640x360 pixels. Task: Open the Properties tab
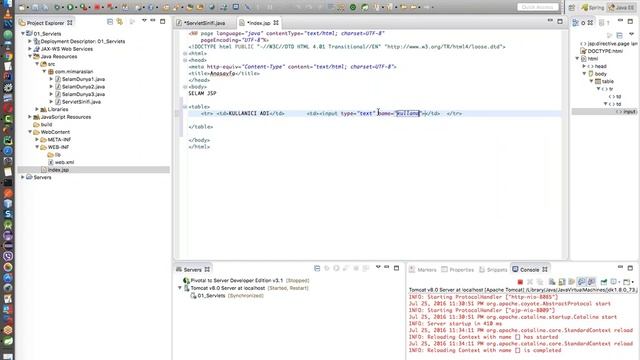click(x=458, y=270)
